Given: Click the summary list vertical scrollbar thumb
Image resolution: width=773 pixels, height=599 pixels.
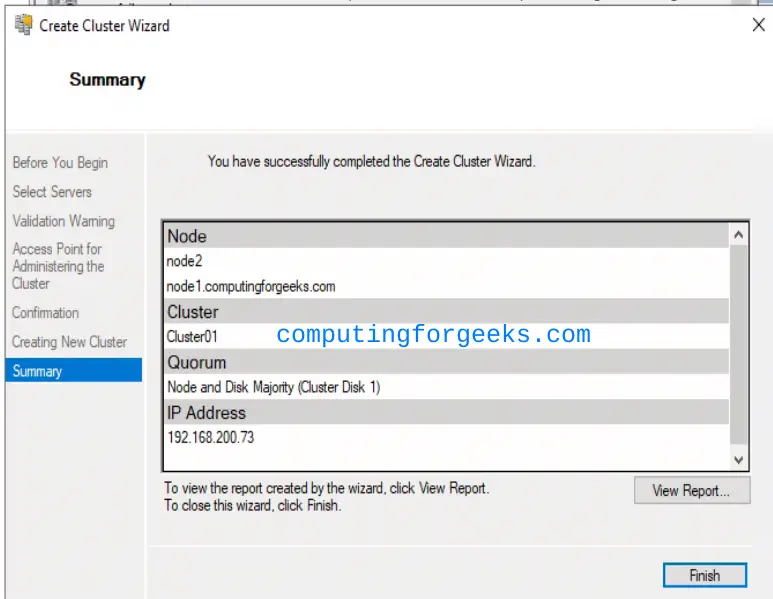Looking at the screenshot, I should 738,345.
